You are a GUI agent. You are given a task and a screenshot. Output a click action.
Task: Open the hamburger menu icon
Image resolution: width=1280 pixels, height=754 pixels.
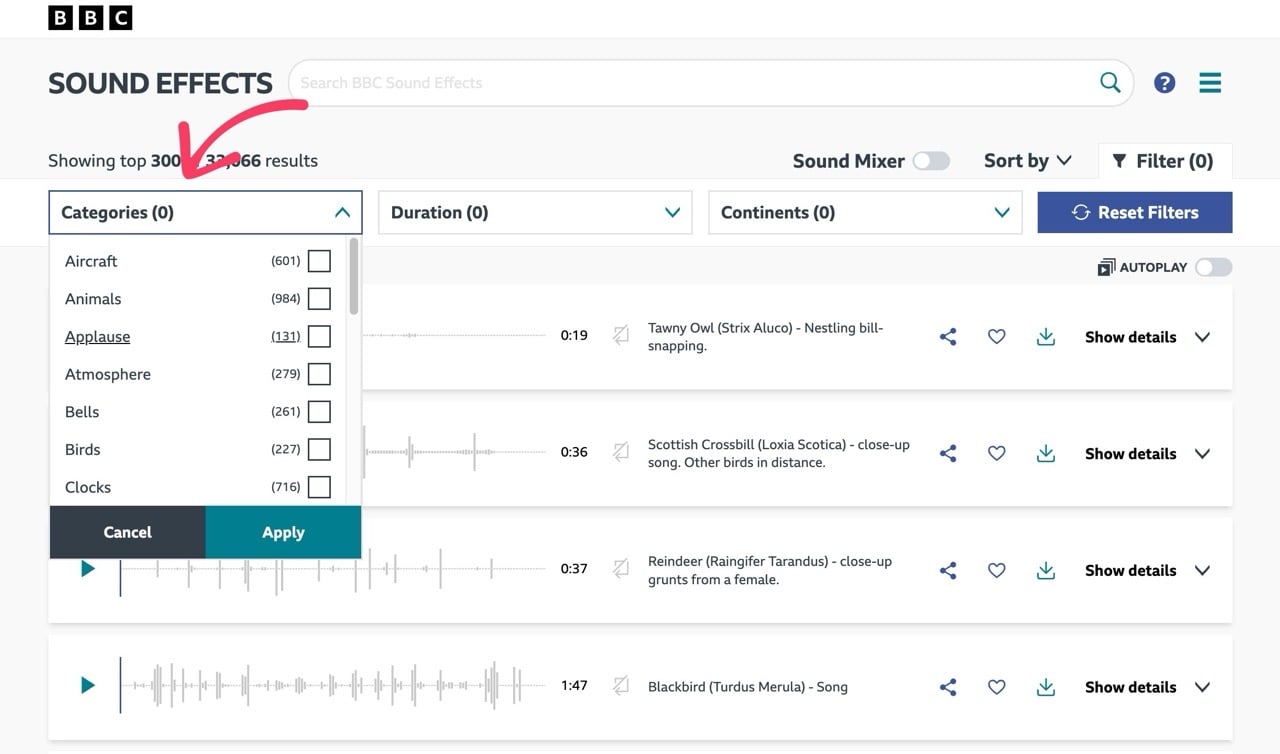tap(1210, 83)
